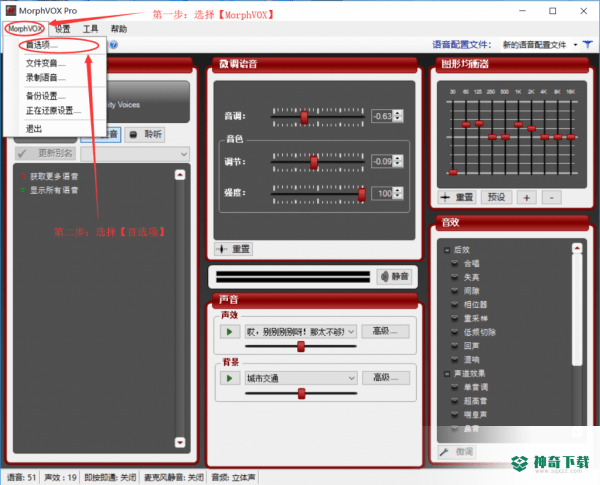Toggle the 重采样 effect
The height and width of the screenshot is (485, 600).
coord(455,318)
